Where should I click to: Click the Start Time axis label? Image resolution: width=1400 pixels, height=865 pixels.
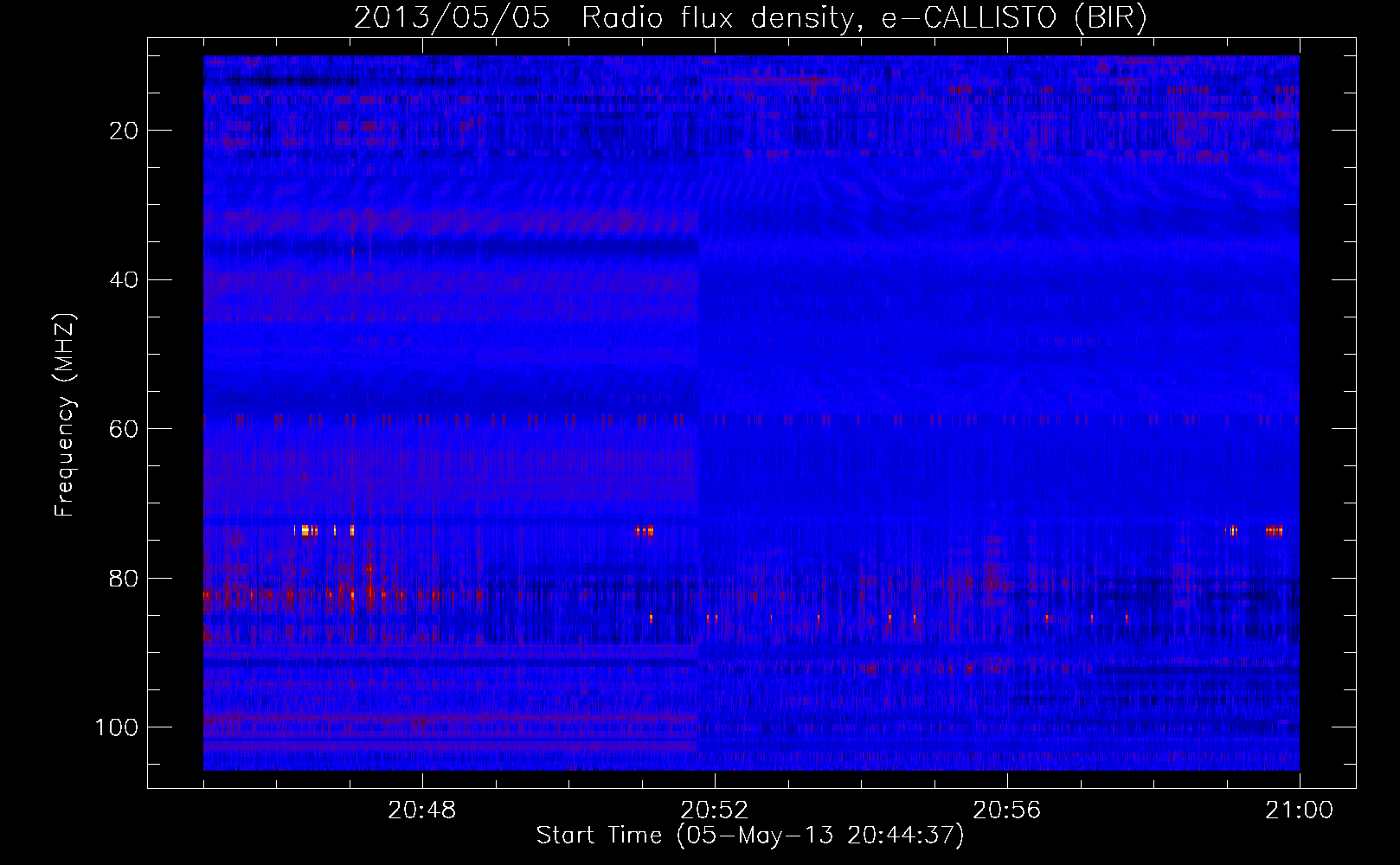(750, 836)
